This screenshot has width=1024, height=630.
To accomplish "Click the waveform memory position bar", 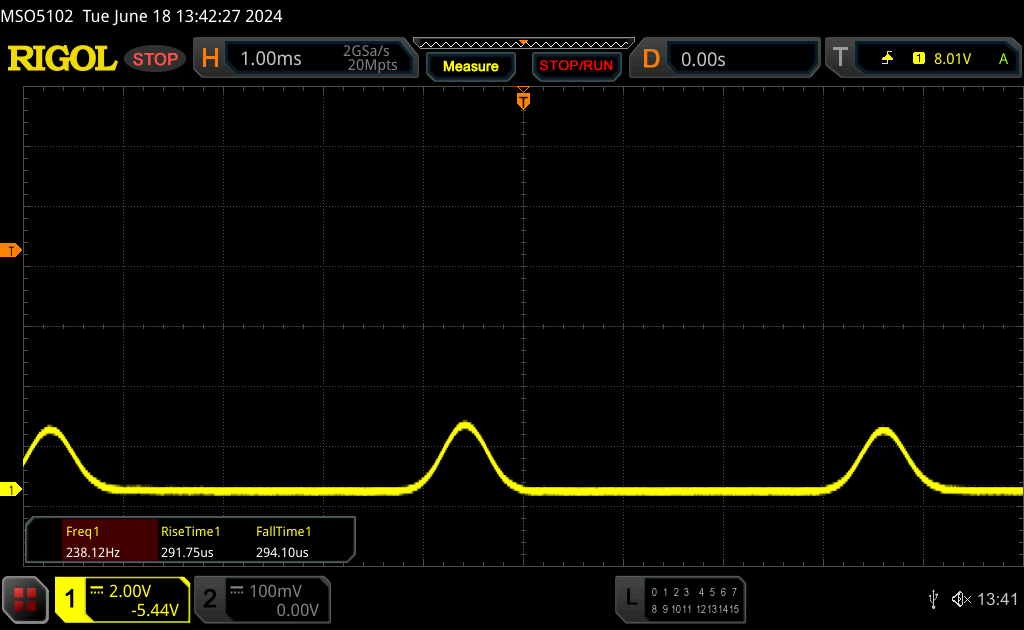I will pyautogui.click(x=524, y=44).
